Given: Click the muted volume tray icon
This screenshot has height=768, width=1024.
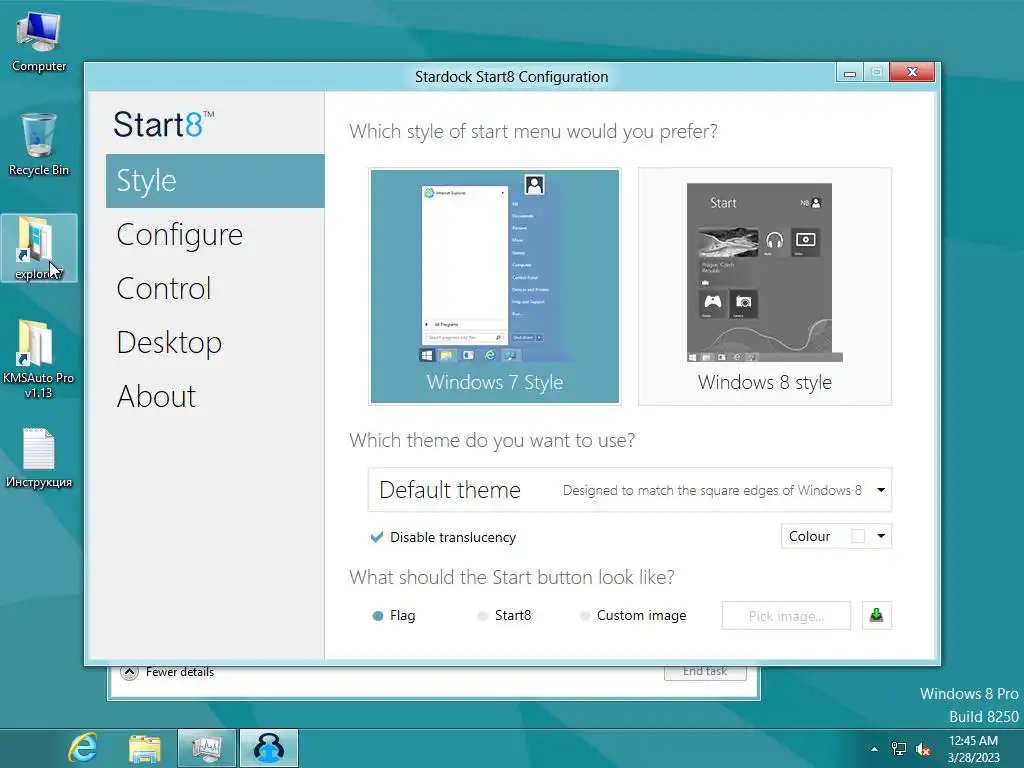Looking at the screenshot, I should (923, 749).
